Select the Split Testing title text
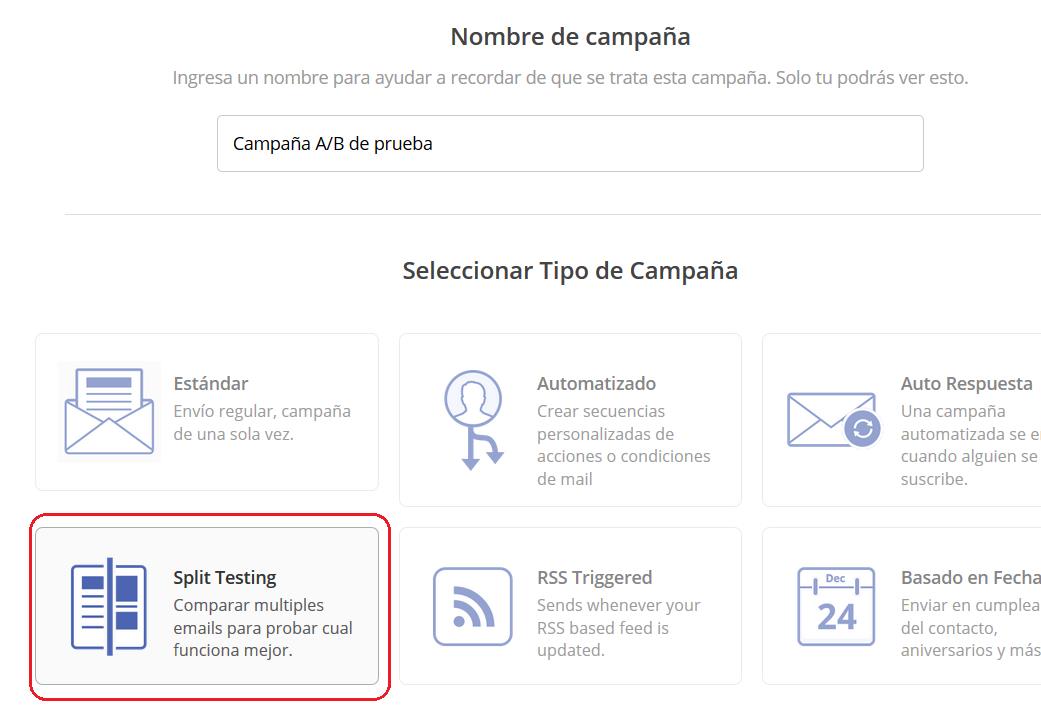Viewport: 1041px width, 719px height. coord(224,577)
